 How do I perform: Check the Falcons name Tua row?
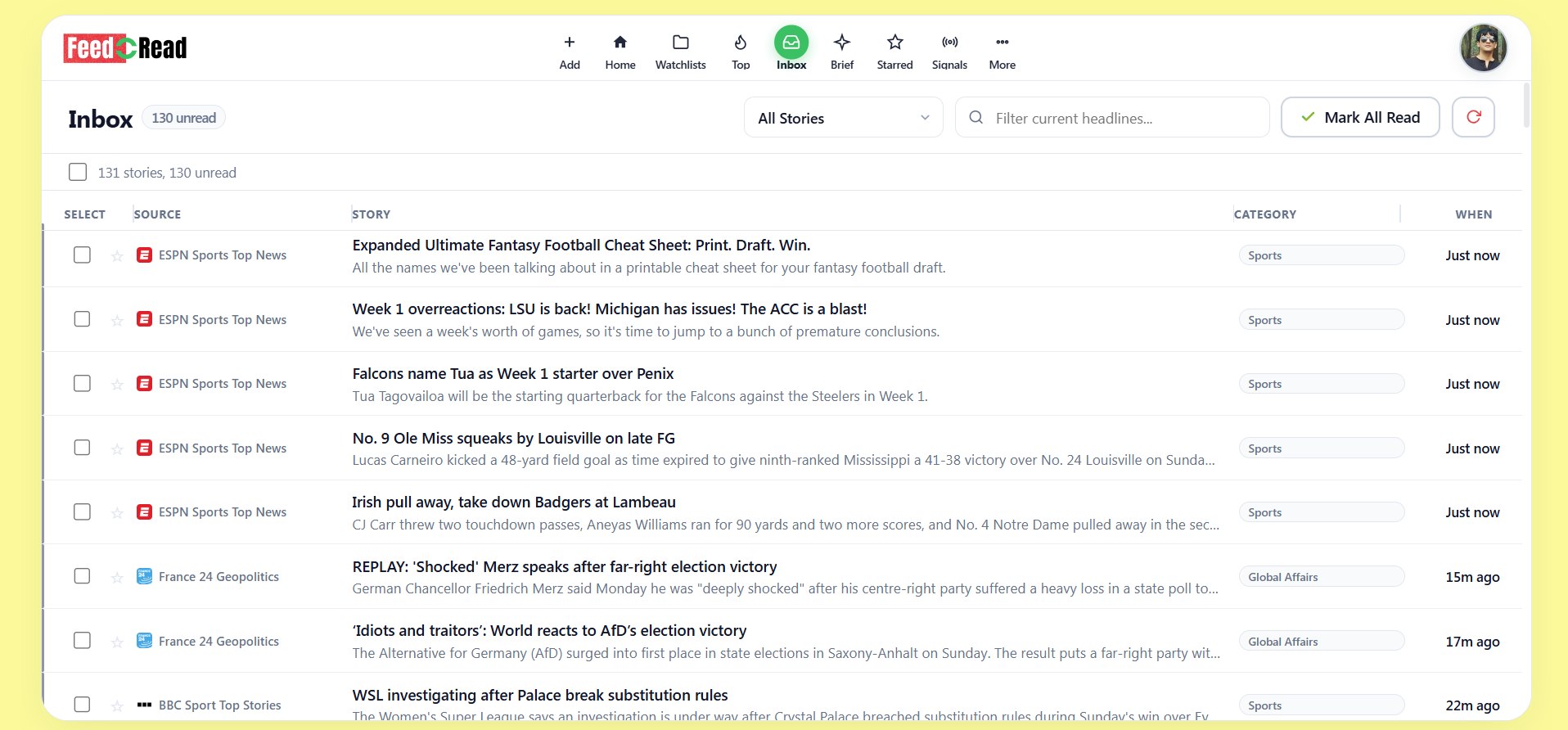82,383
